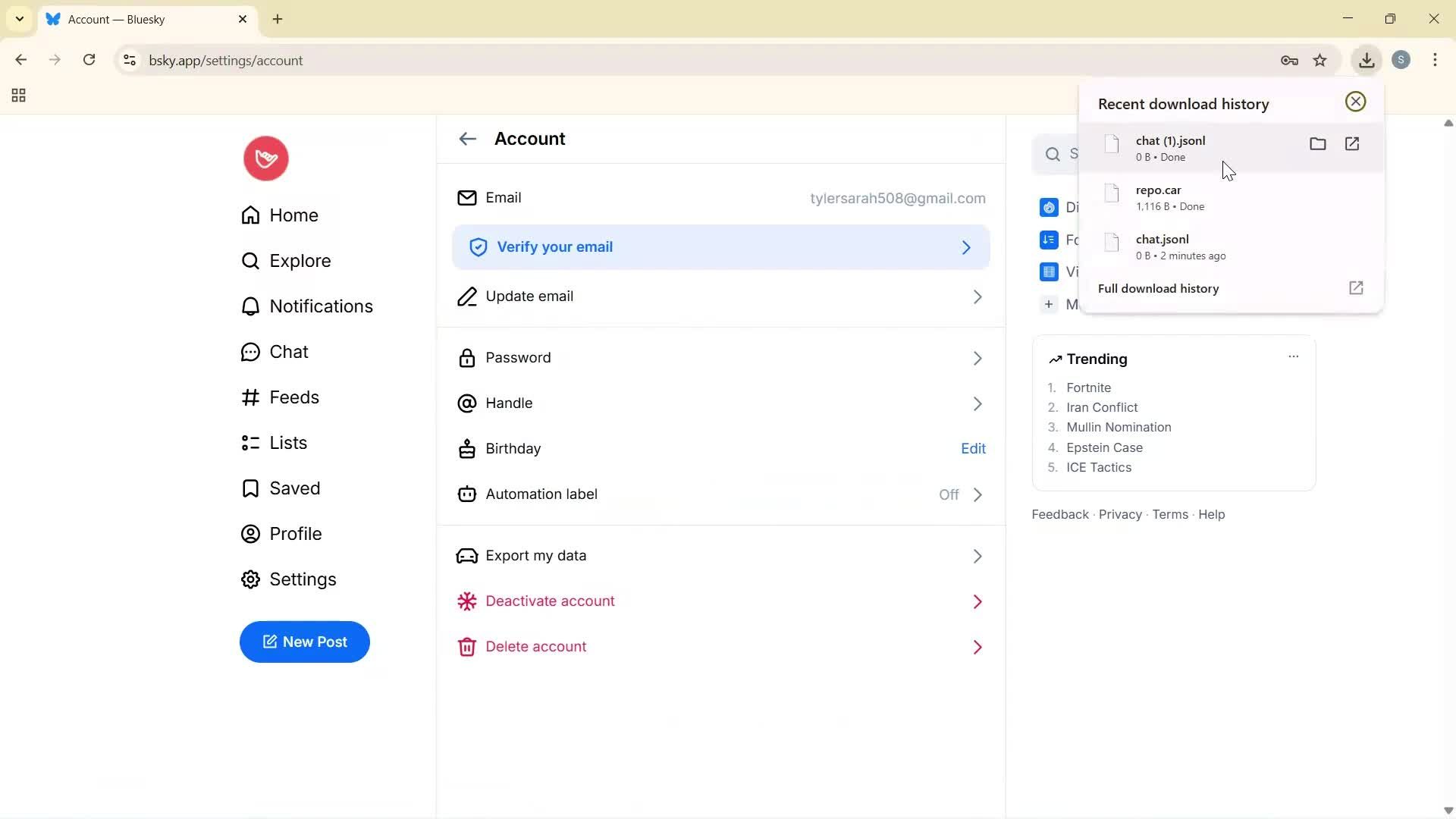Click the Verify your email banner
Screen dimensions: 1456x819
[x=720, y=247]
